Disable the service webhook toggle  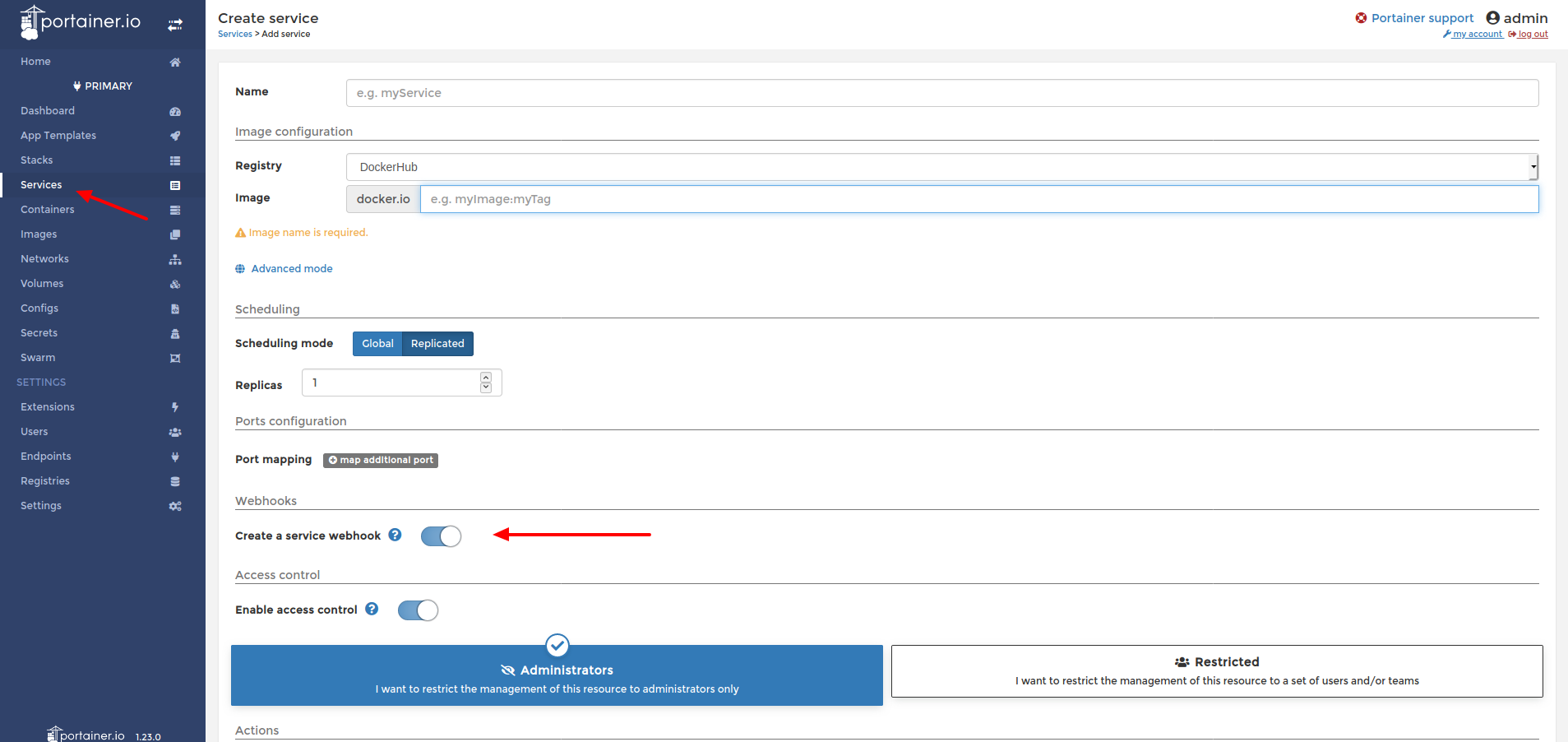pos(441,536)
